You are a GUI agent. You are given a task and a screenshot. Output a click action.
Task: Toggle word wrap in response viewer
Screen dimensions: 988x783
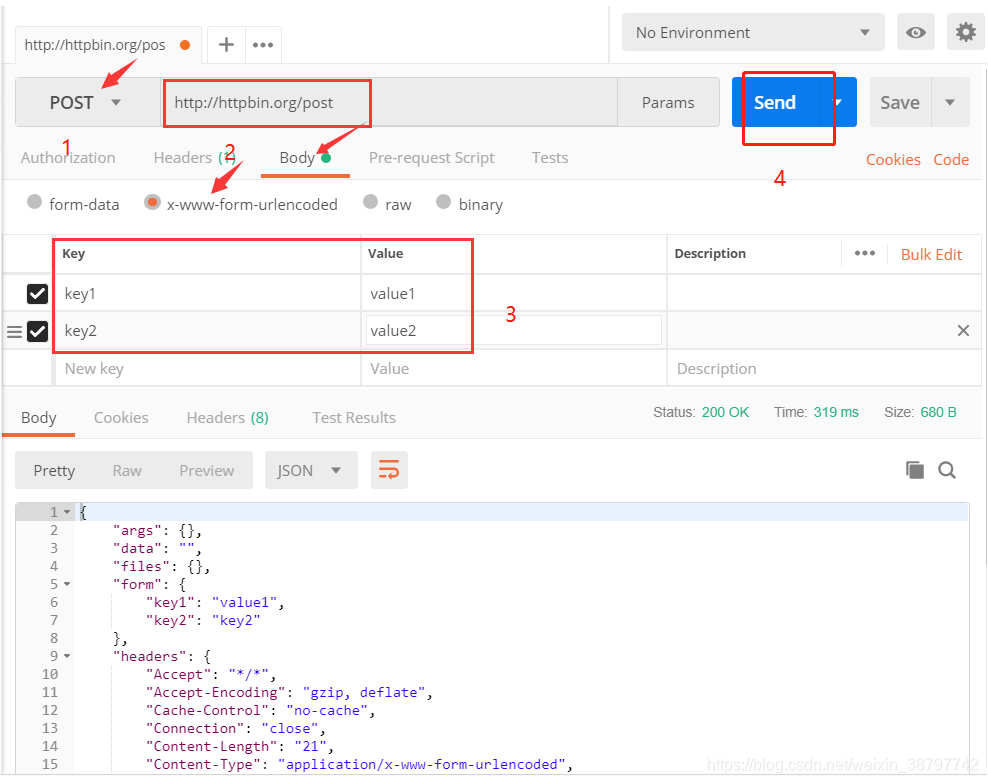(389, 470)
